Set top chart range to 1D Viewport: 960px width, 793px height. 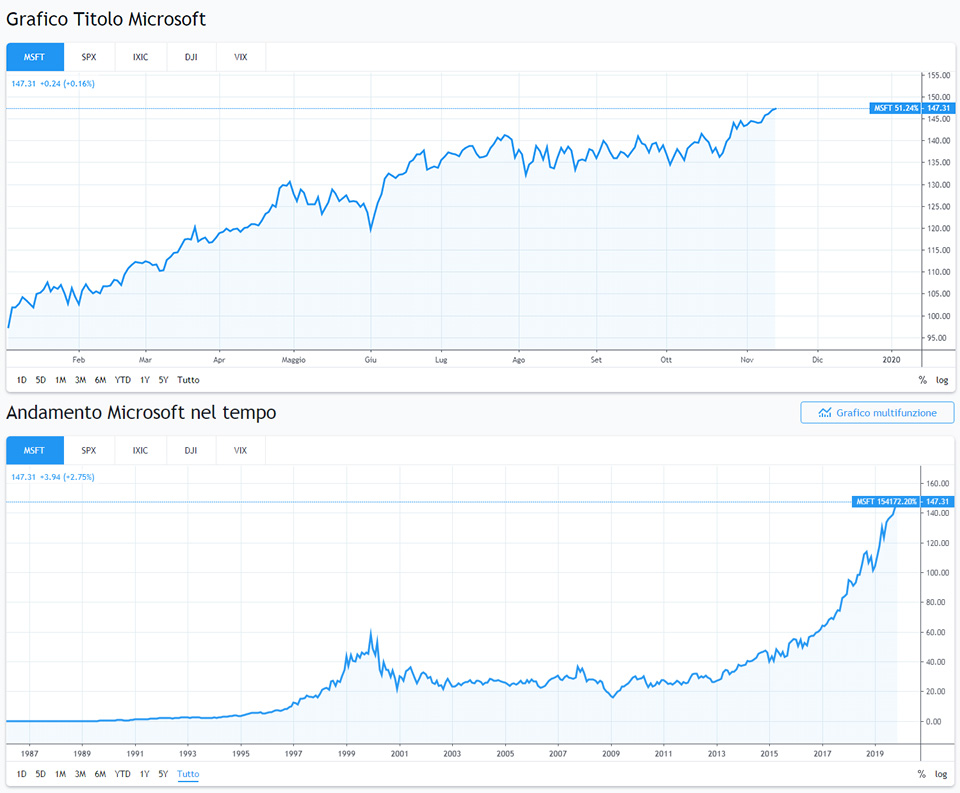click(x=21, y=380)
